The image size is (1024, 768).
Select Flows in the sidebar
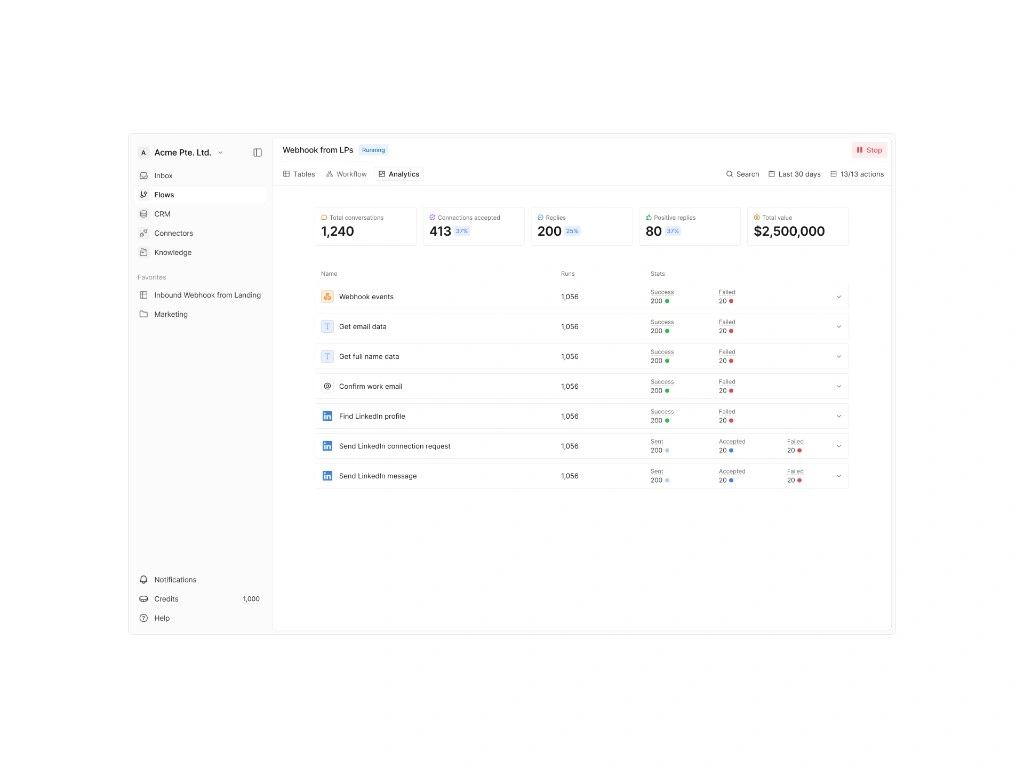(200, 195)
